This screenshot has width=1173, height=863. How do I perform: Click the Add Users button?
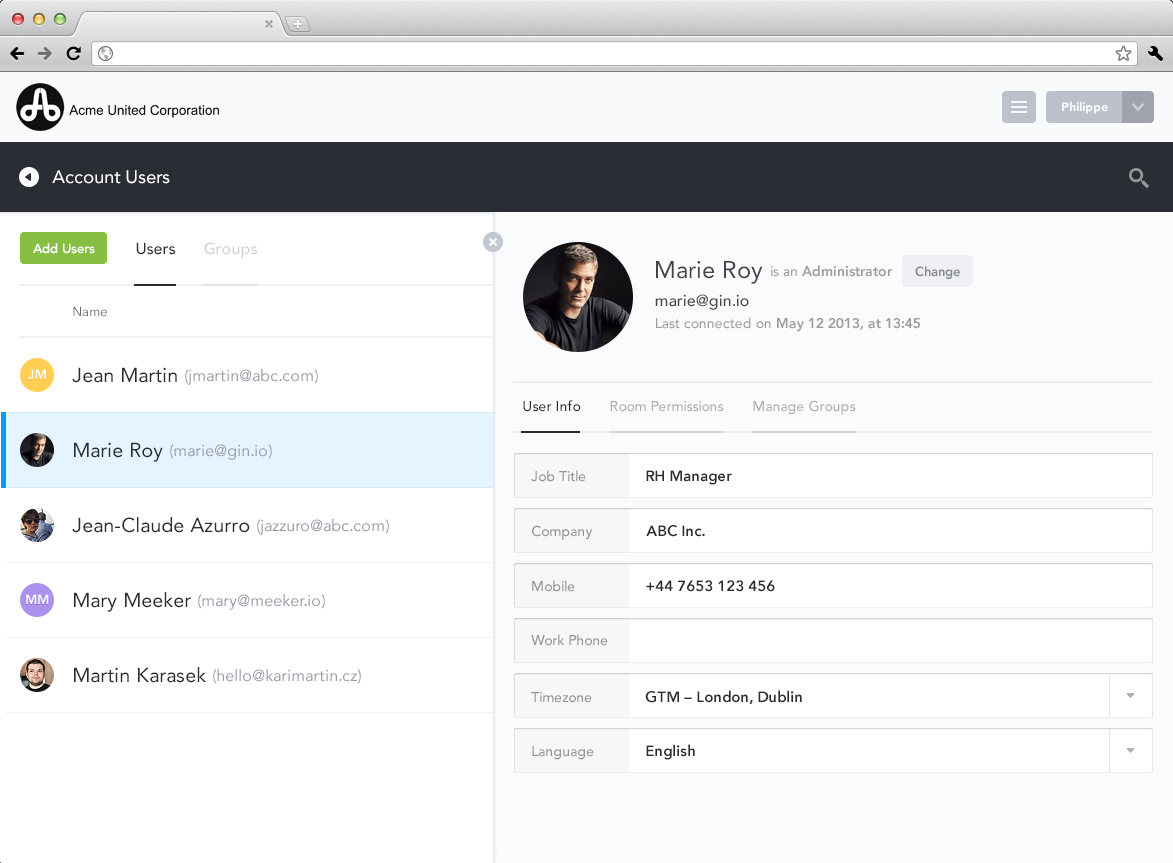pos(64,248)
